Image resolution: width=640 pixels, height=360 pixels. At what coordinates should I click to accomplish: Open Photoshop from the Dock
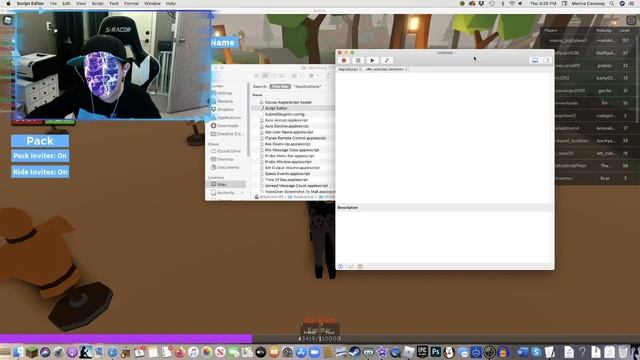coord(435,352)
